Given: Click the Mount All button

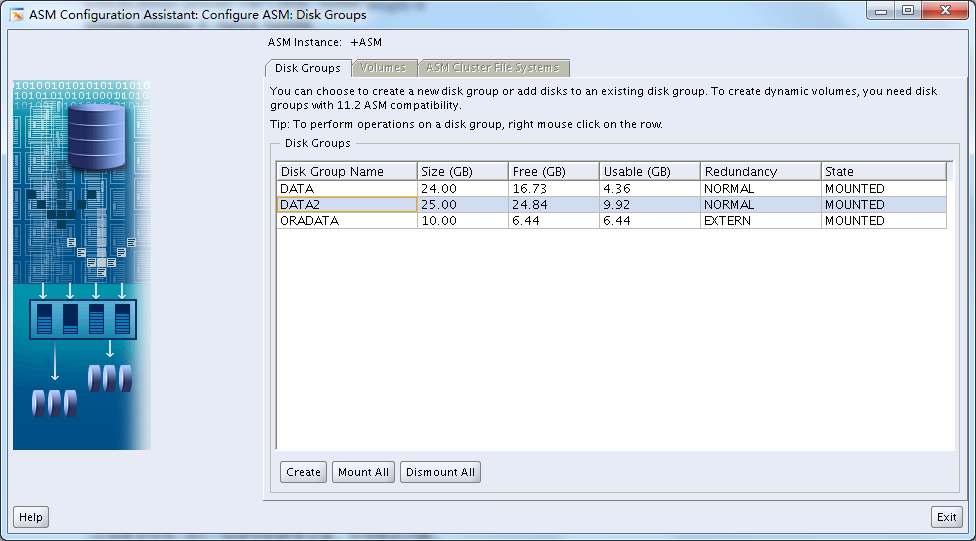Looking at the screenshot, I should pyautogui.click(x=364, y=472).
